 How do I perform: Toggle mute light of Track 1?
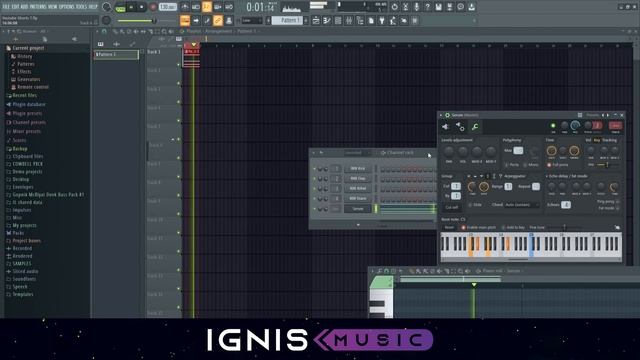(178, 64)
